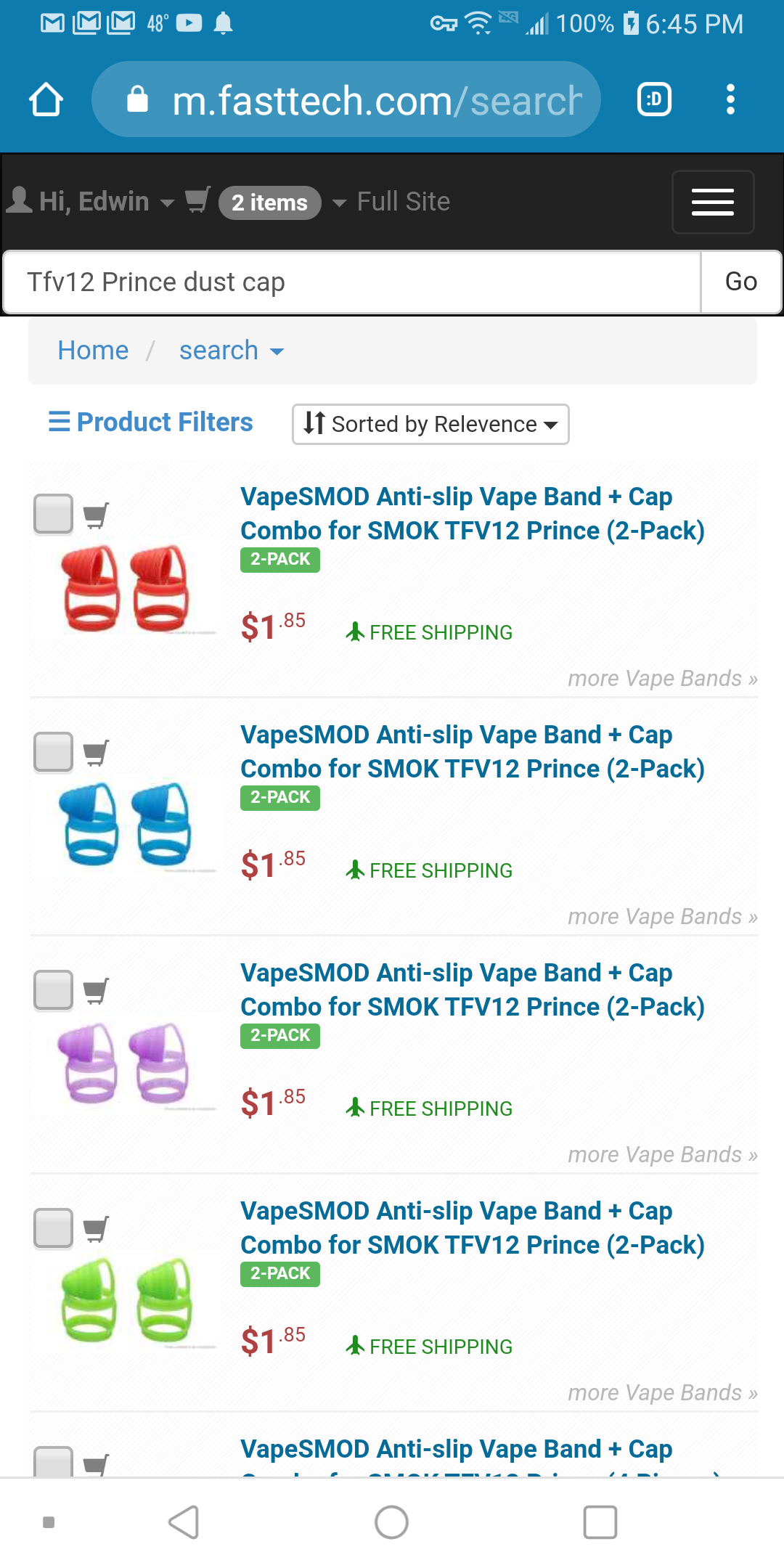784x1568 pixels.
Task: Open browser three-dot overflow menu
Action: click(x=730, y=99)
